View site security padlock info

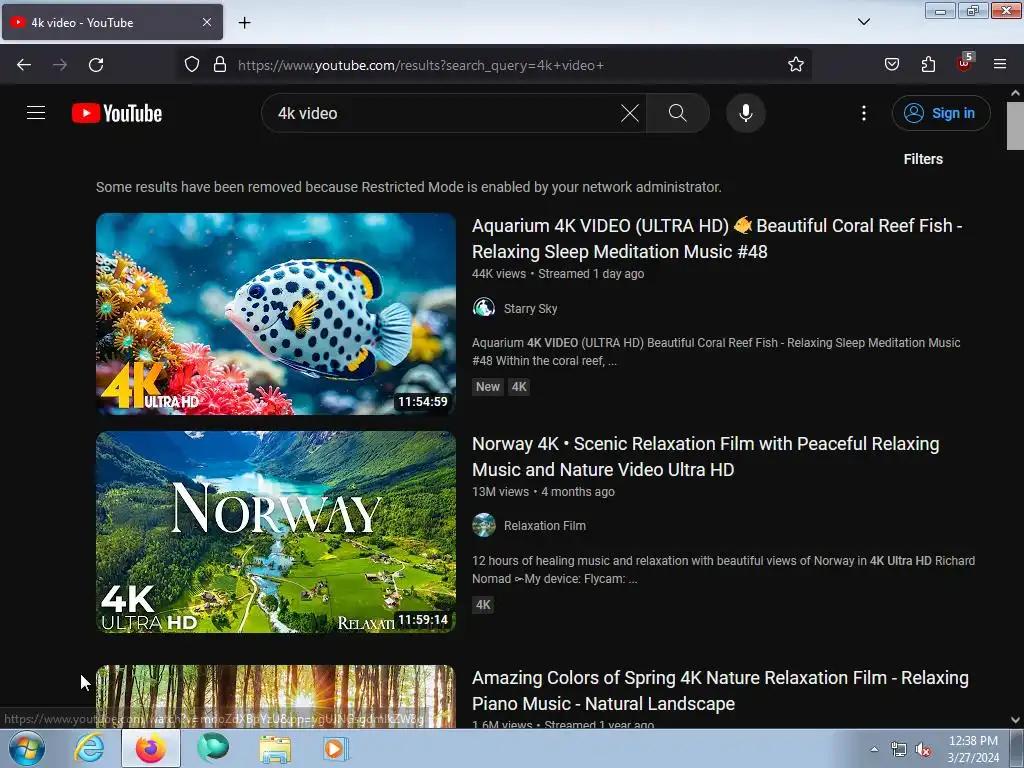(x=220, y=64)
